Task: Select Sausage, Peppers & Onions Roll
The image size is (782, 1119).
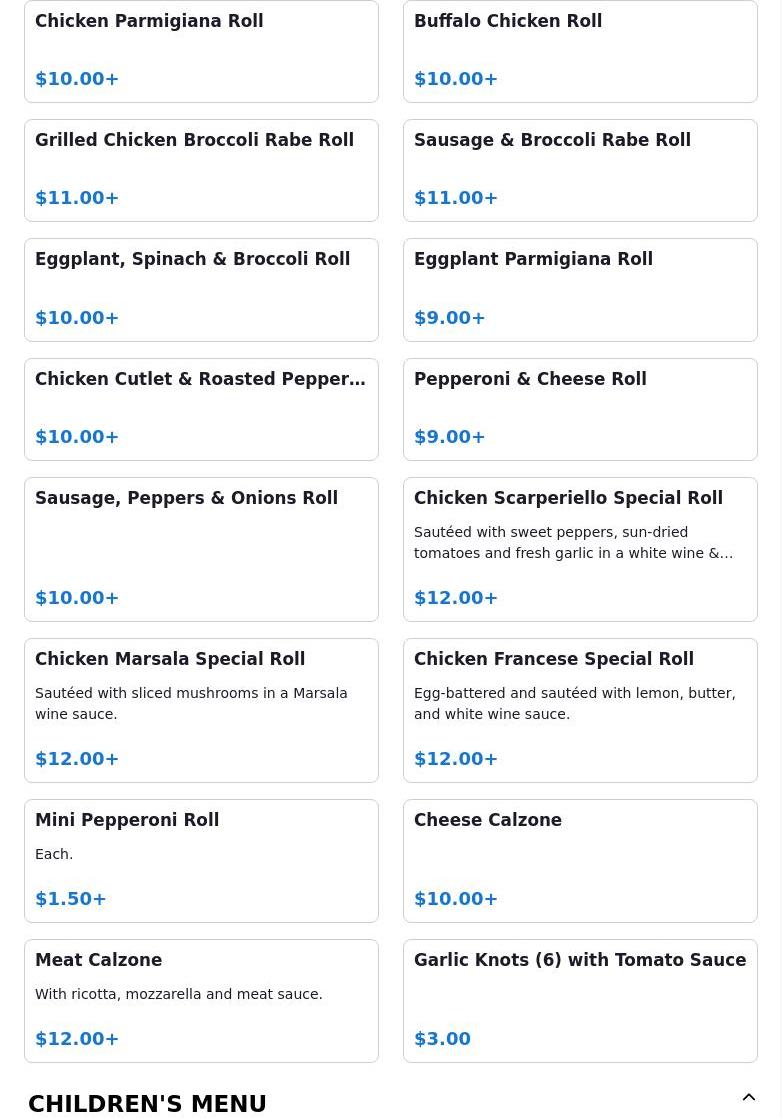Action: click(201, 549)
